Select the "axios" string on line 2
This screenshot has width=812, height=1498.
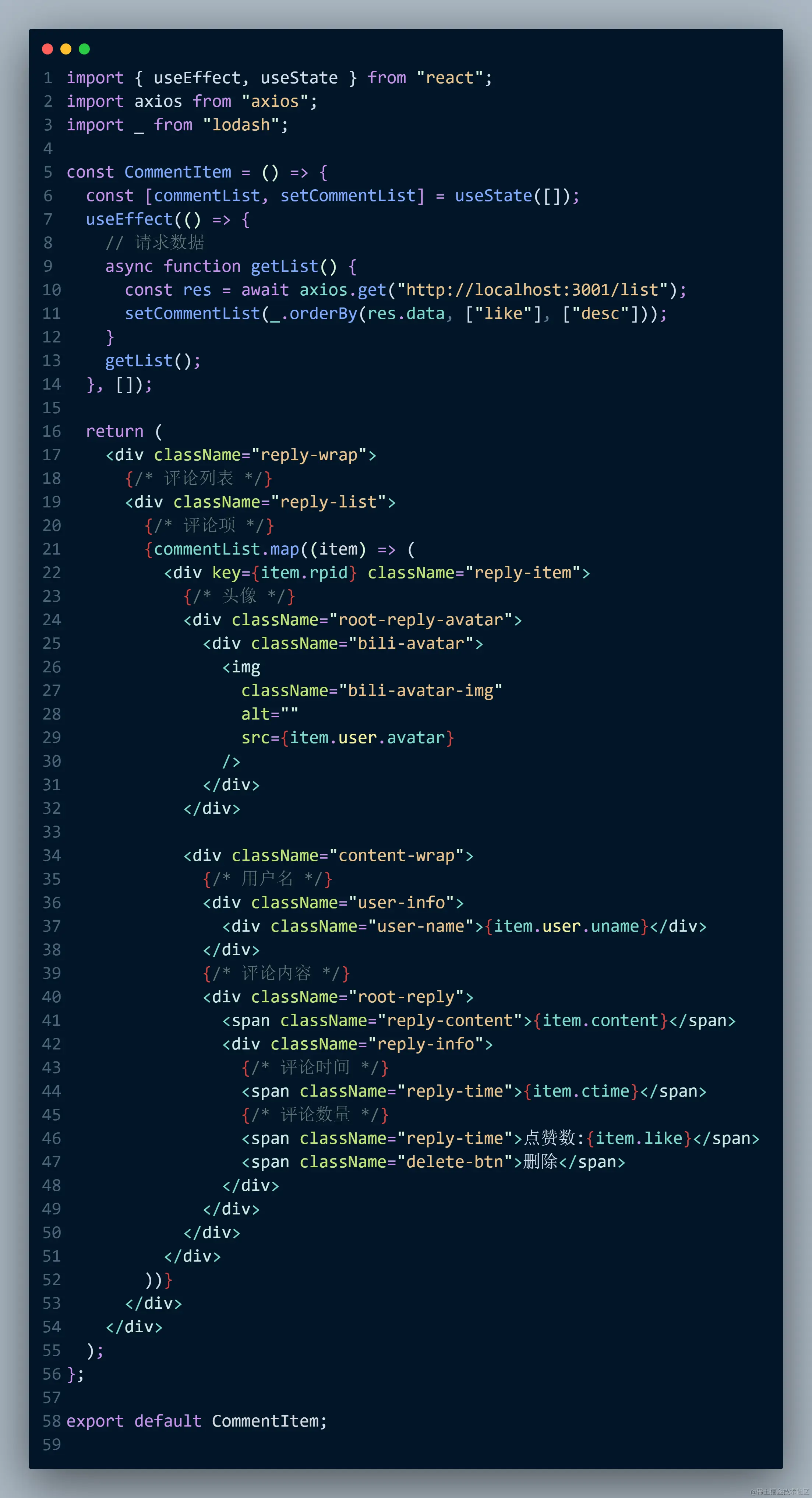(x=275, y=102)
